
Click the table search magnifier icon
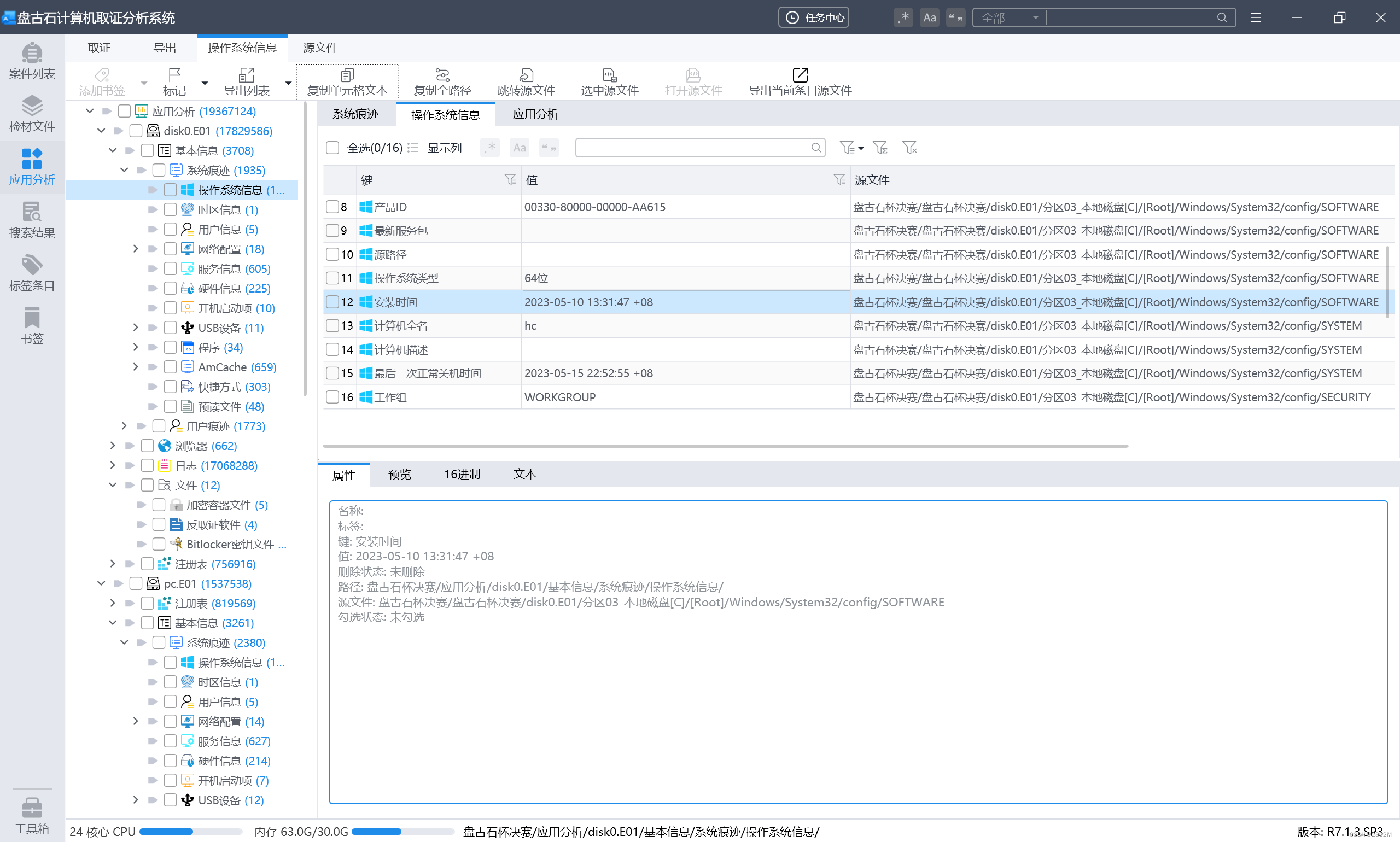pyautogui.click(x=816, y=148)
